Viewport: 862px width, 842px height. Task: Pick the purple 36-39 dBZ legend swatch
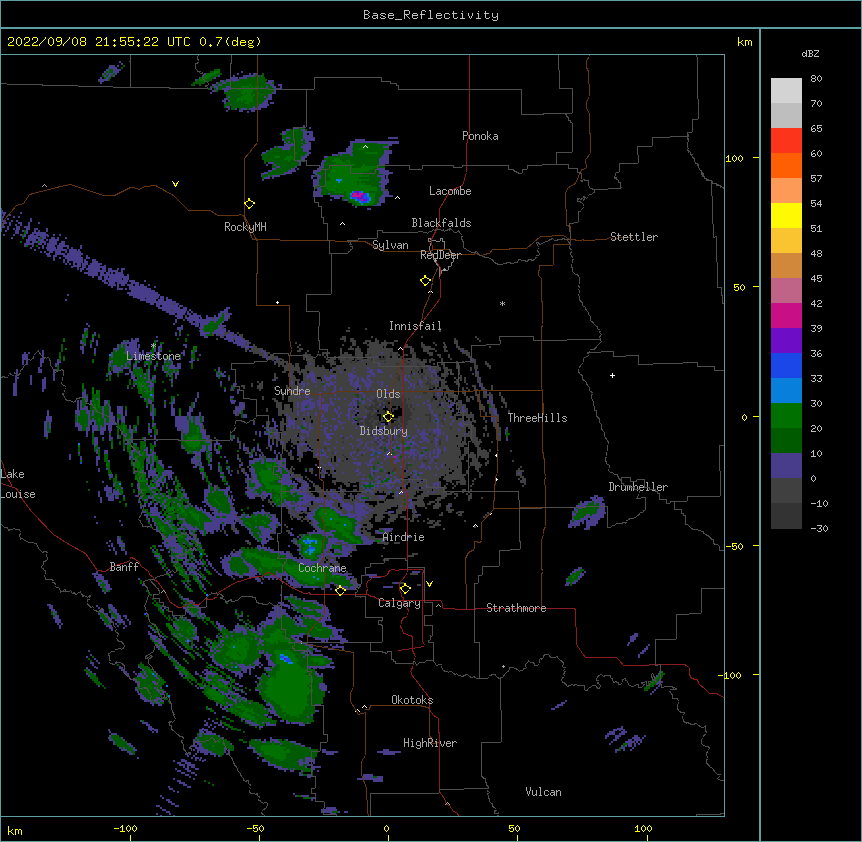pos(786,341)
